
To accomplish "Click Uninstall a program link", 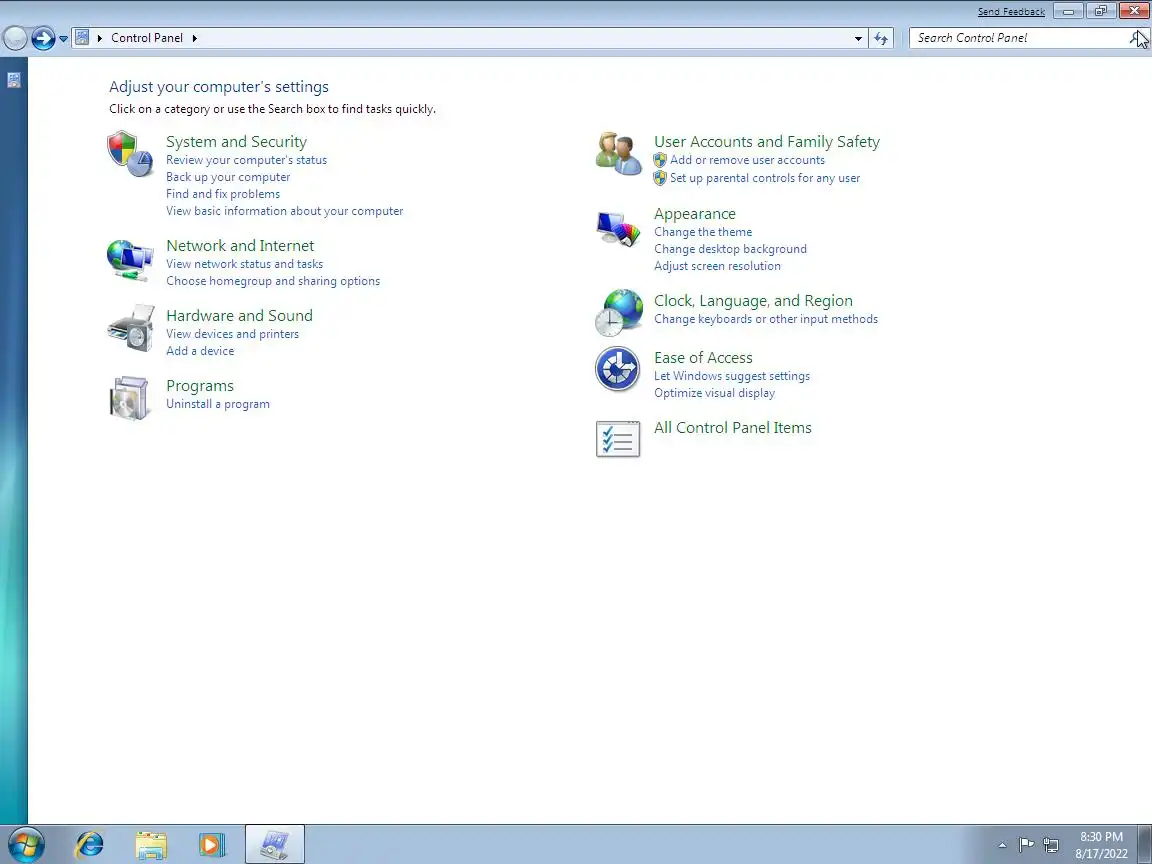I will (x=218, y=404).
